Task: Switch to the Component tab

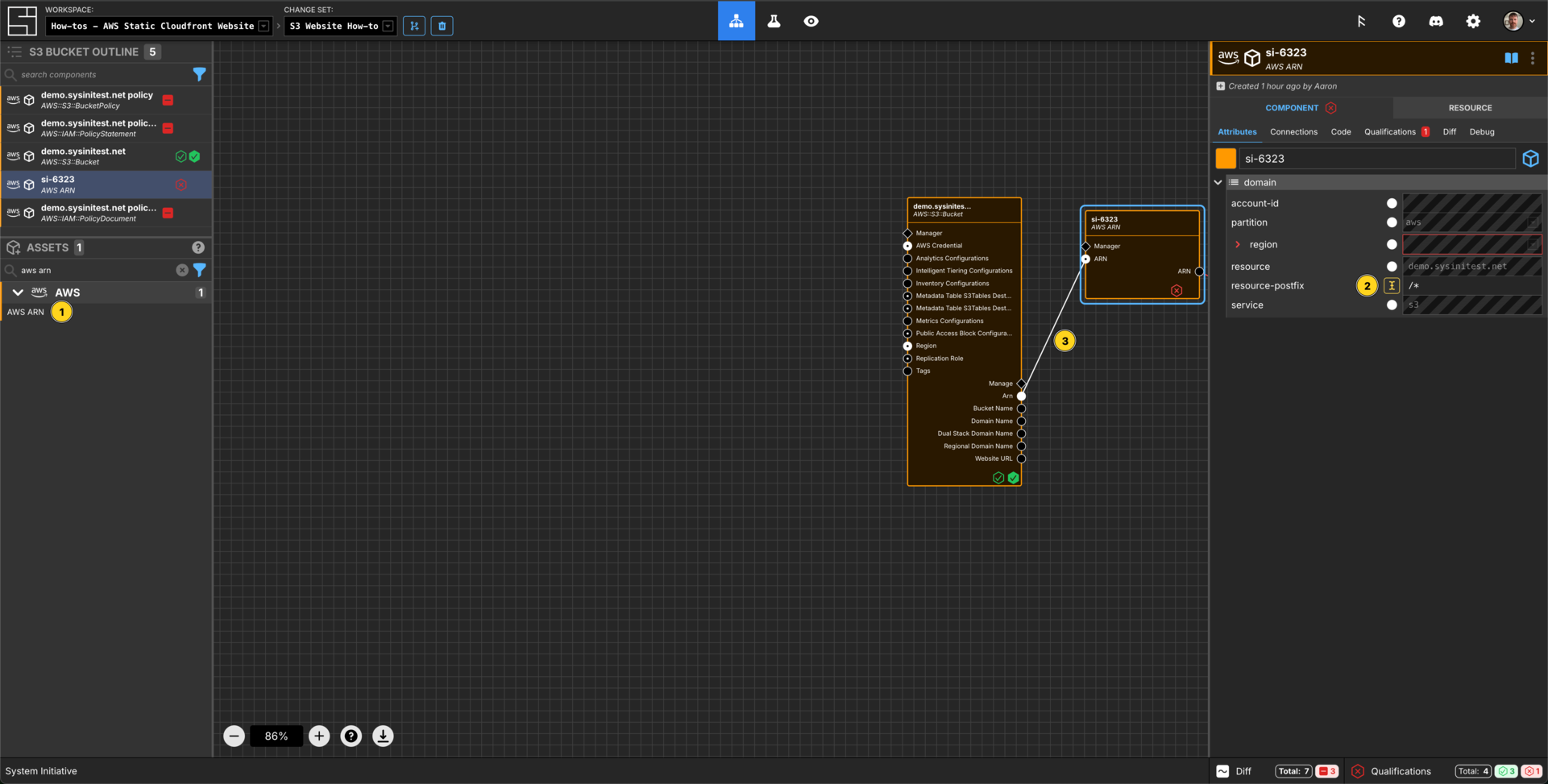Action: click(1301, 108)
